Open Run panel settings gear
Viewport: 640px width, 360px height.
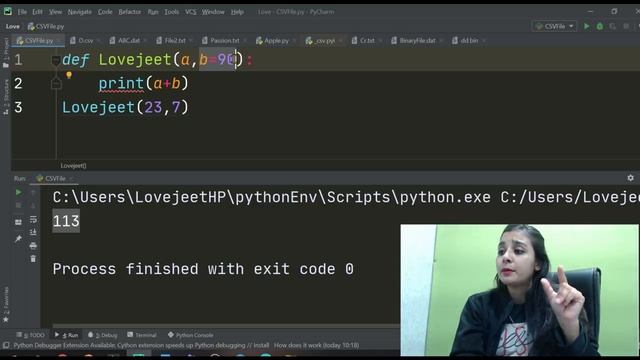[630, 178]
